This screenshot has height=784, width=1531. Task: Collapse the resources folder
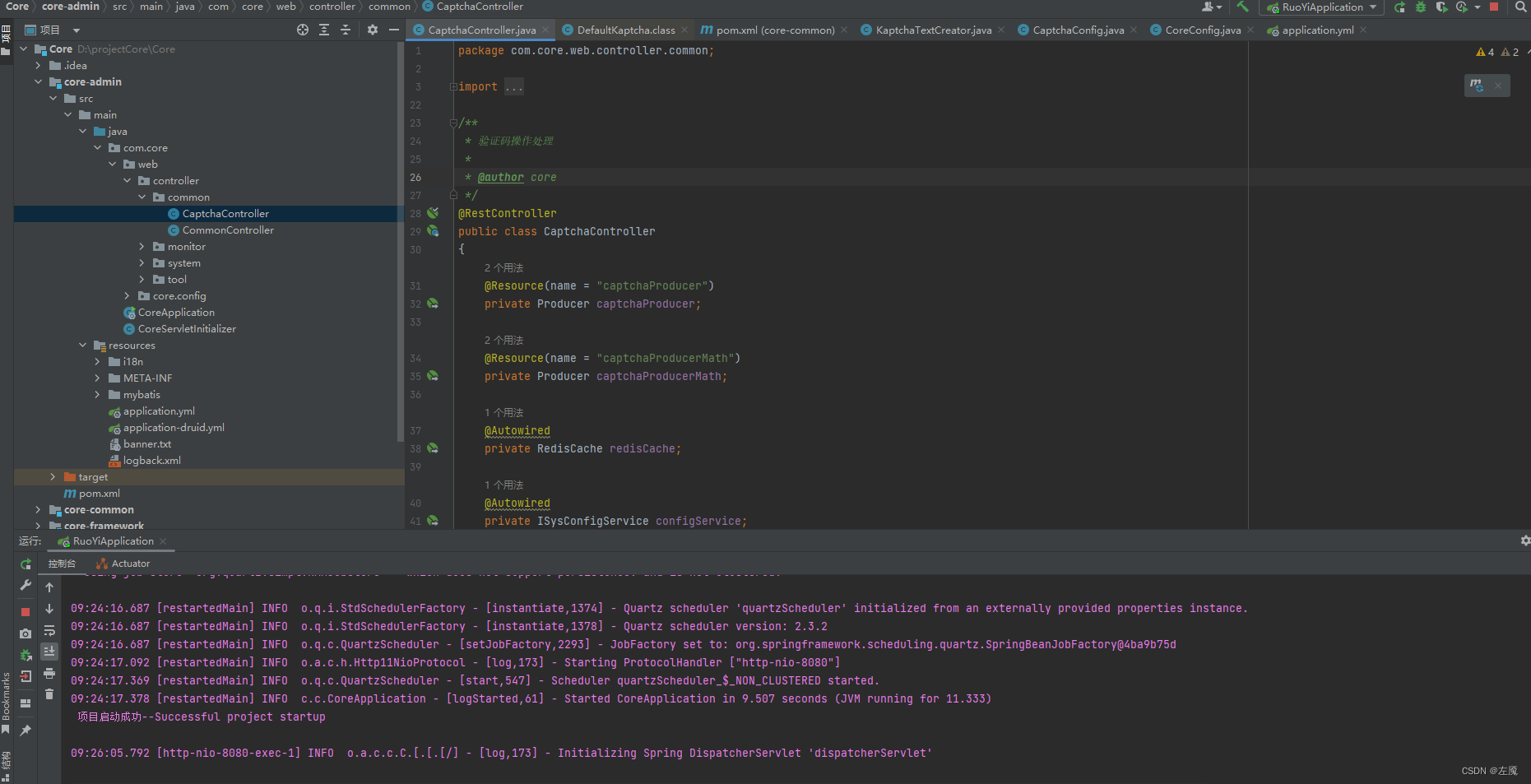(x=83, y=345)
